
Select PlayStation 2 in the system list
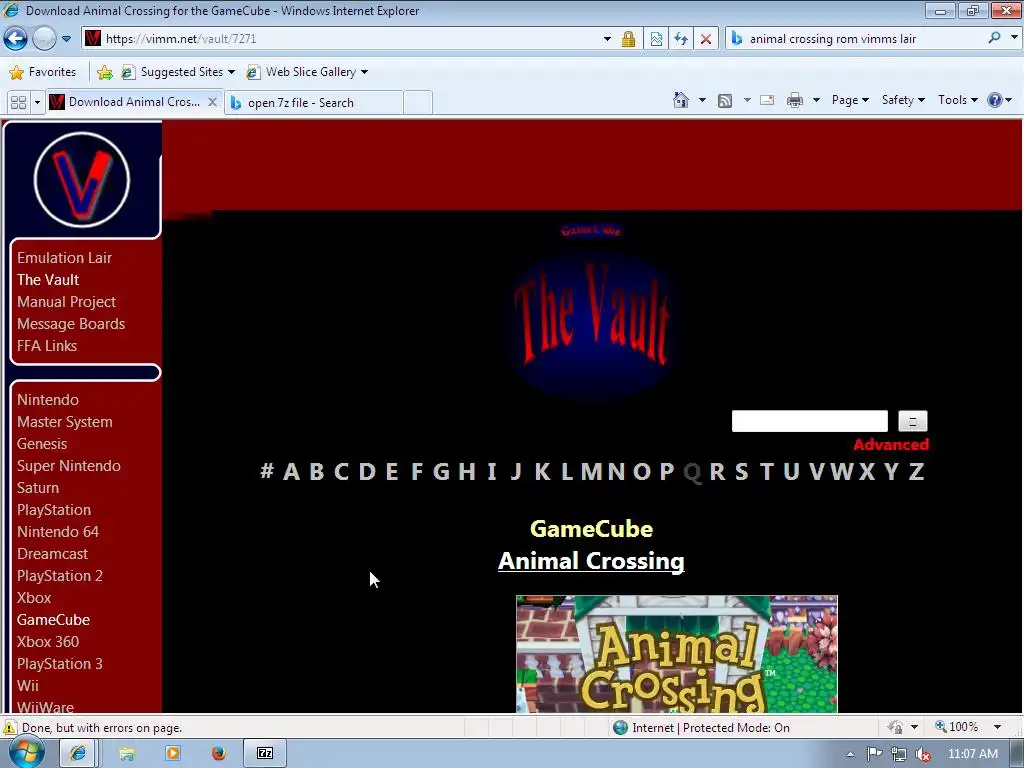[x=59, y=575]
